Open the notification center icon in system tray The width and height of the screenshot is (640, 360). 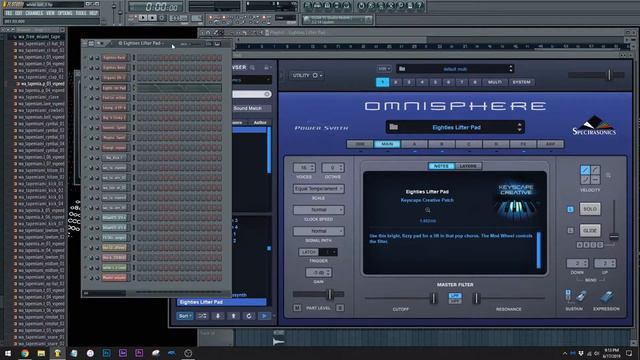629,353
